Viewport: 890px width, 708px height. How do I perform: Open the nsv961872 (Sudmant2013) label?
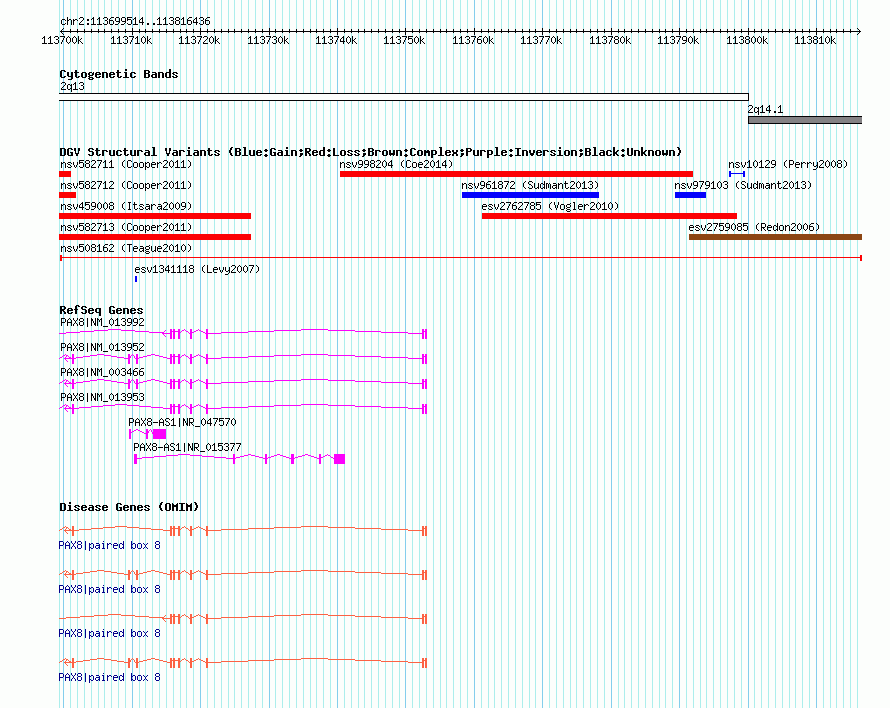530,185
